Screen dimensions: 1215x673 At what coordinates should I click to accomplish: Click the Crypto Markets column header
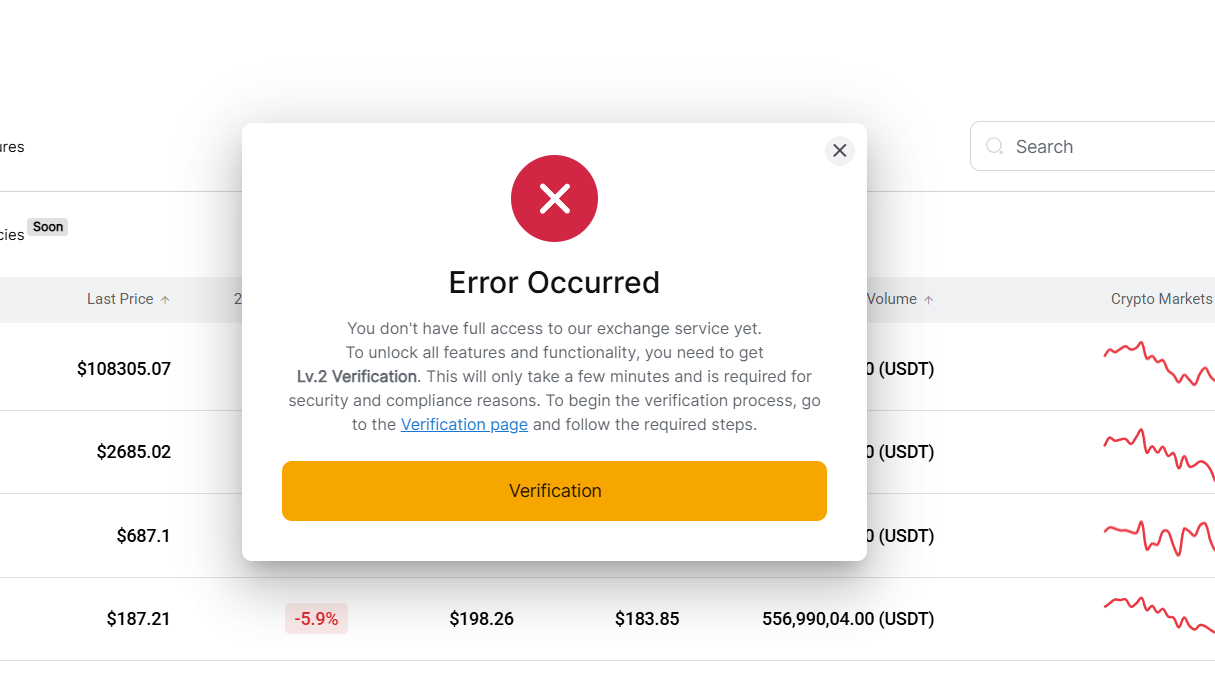click(1161, 299)
